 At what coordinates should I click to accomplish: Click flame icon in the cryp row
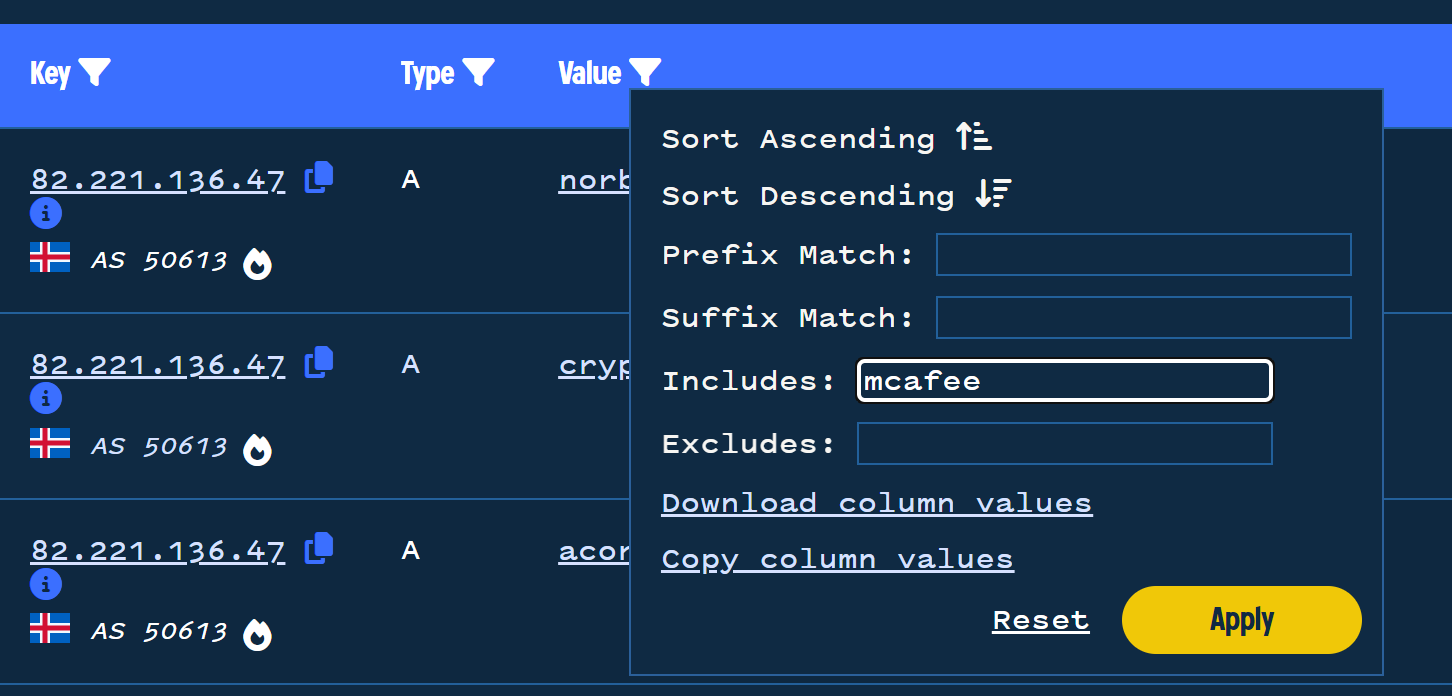click(x=258, y=449)
